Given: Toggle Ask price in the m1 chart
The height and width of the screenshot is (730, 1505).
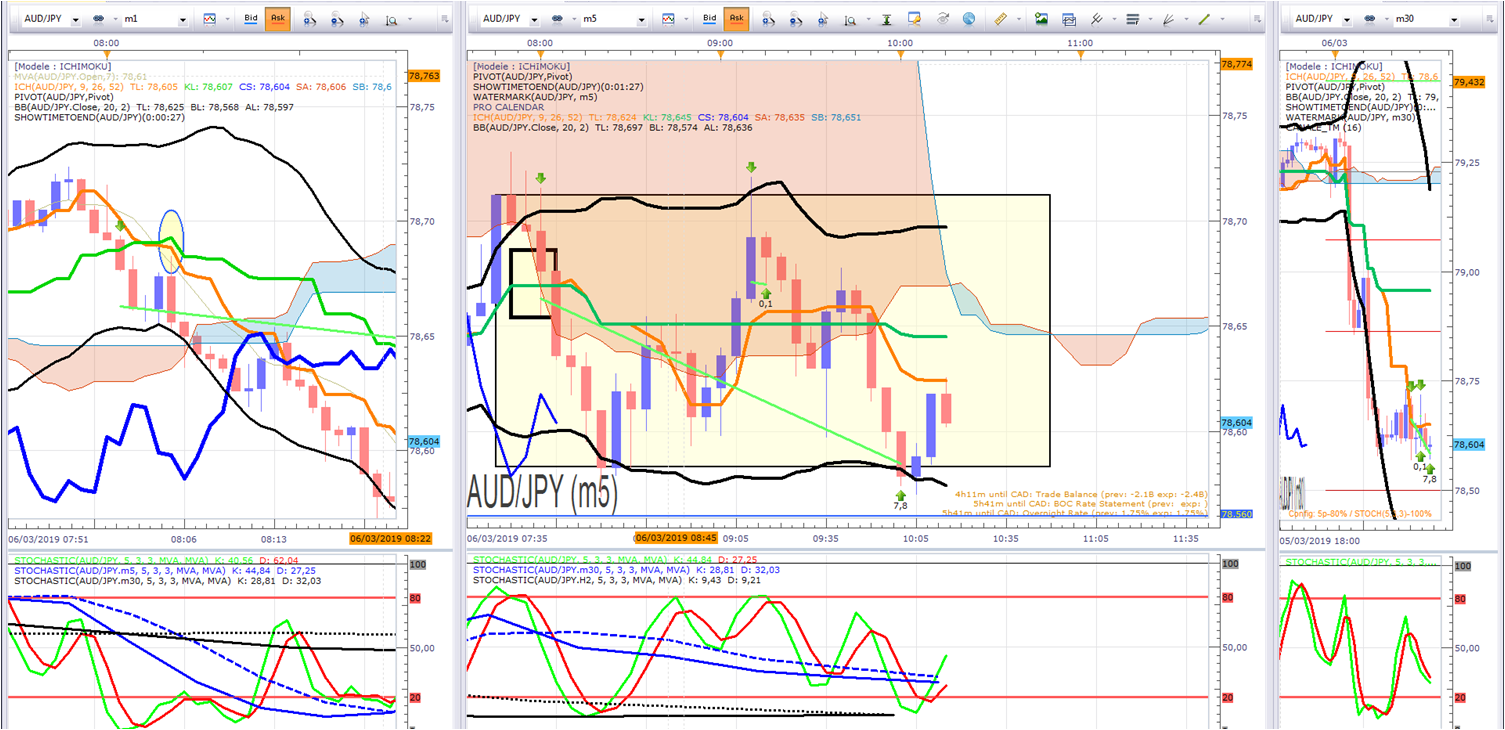Looking at the screenshot, I should pyautogui.click(x=277, y=19).
